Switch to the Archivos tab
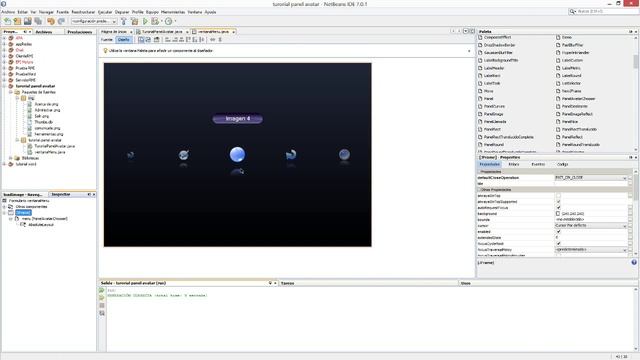Screen dimensions: 640x360 44,32
